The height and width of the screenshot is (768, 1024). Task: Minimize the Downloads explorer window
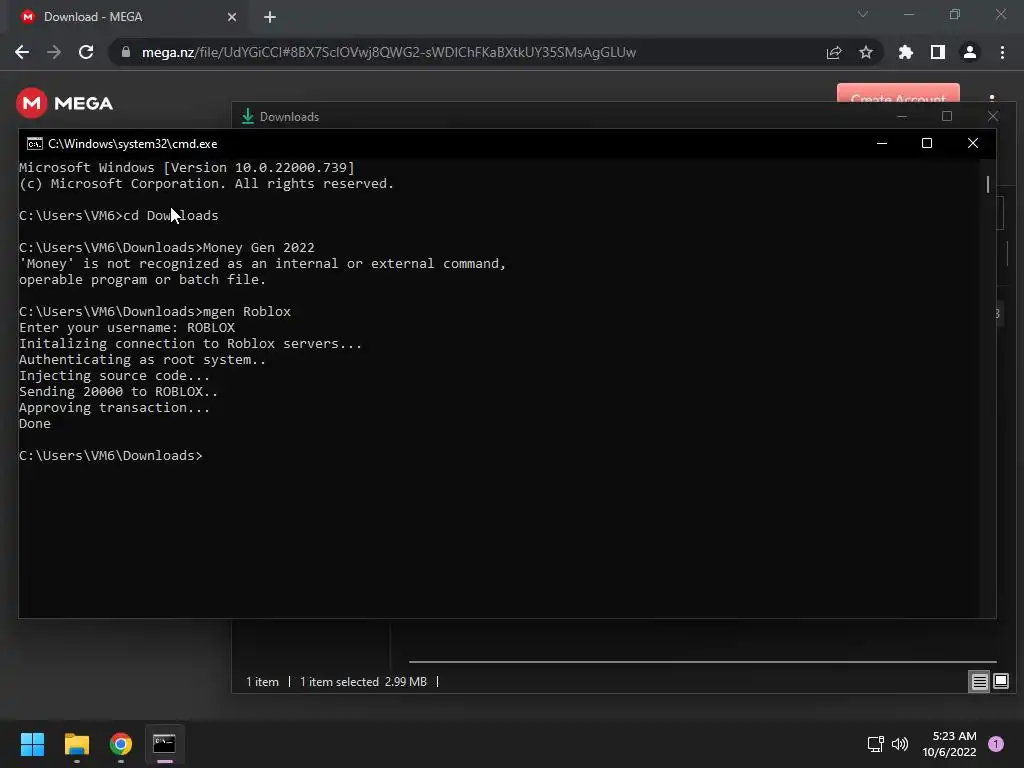(902, 116)
